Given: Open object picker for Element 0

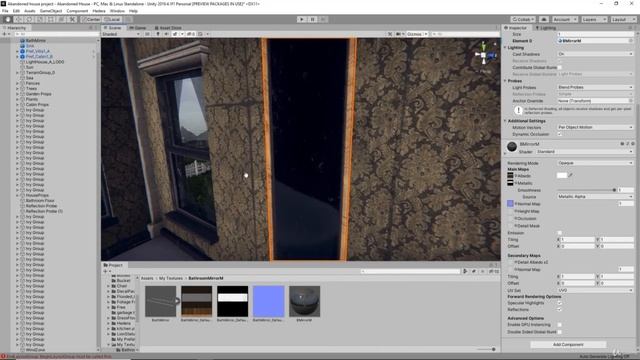Looking at the screenshot, I should click(x=631, y=41).
